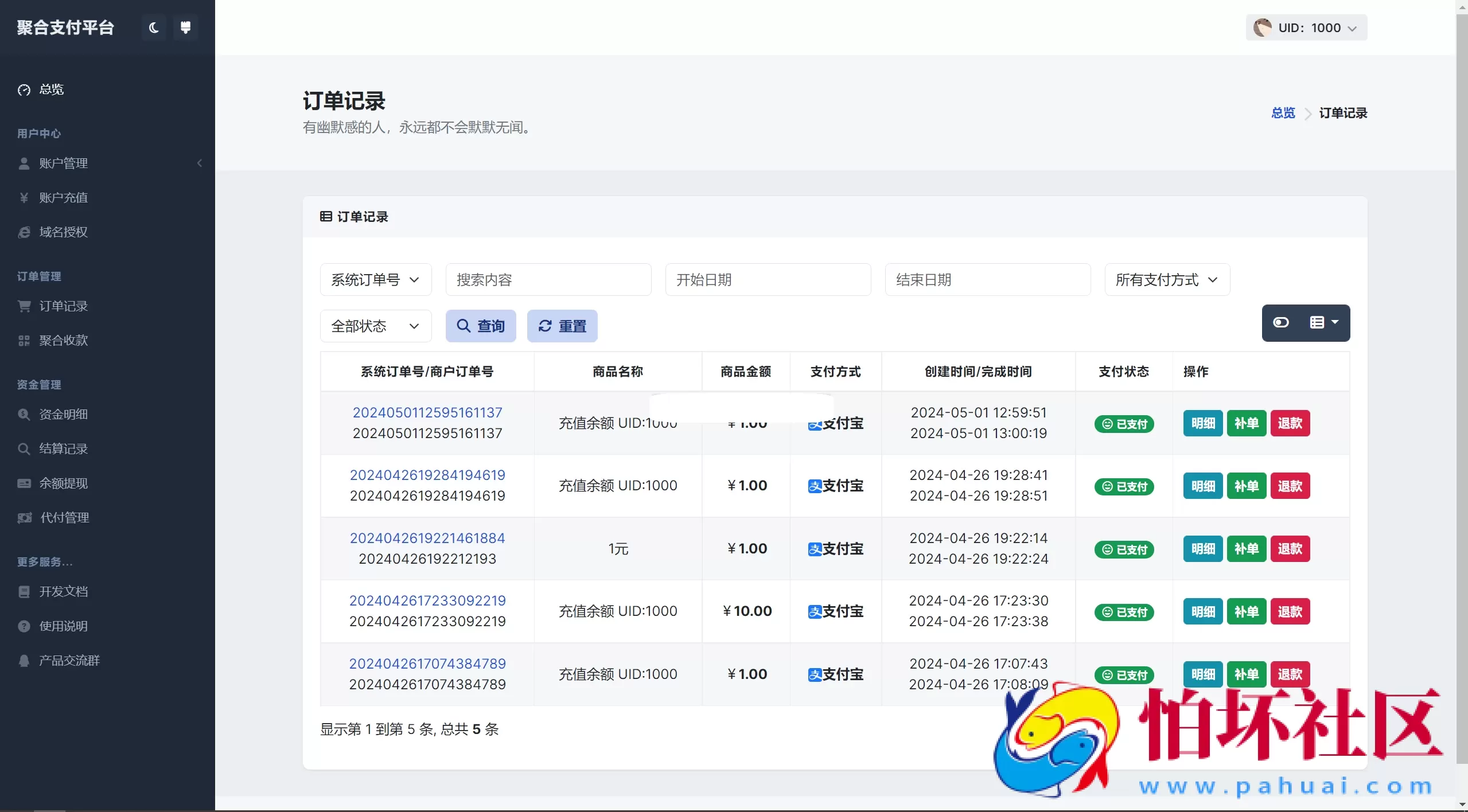Click the 域名授权 domain authorization icon
Viewport: 1468px width, 812px height.
(24, 232)
